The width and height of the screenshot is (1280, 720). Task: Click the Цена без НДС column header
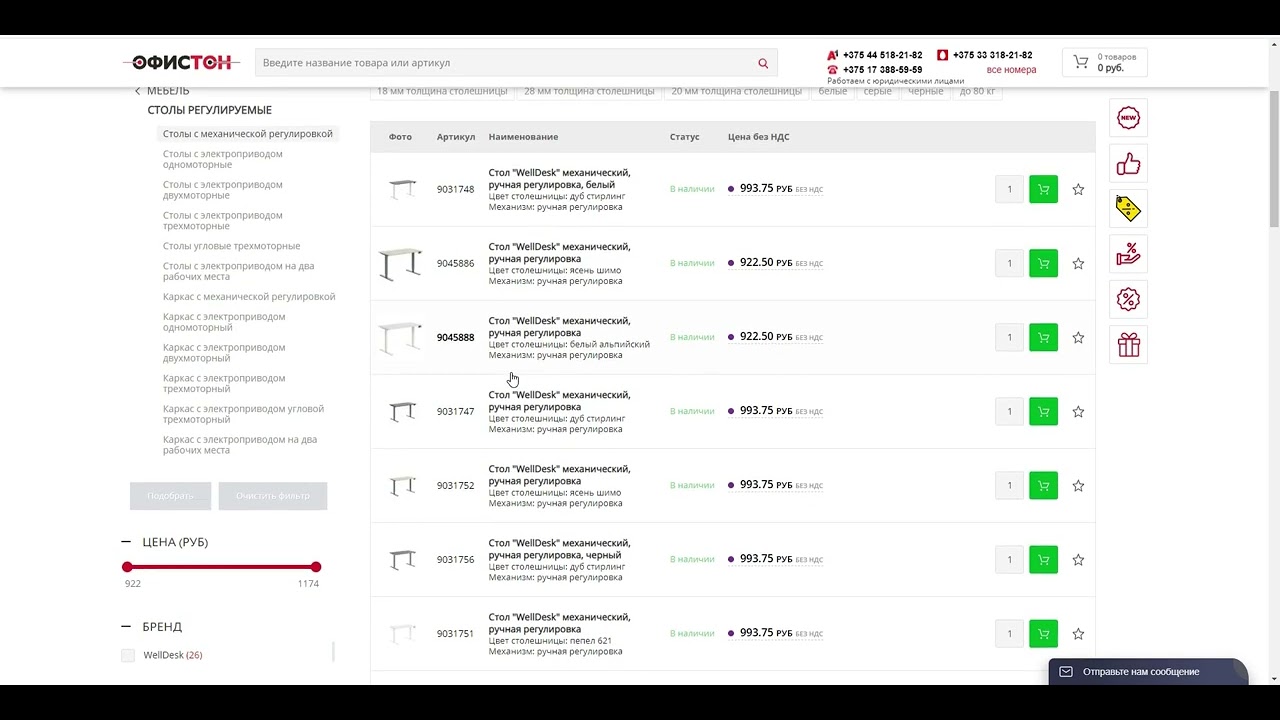pos(758,137)
